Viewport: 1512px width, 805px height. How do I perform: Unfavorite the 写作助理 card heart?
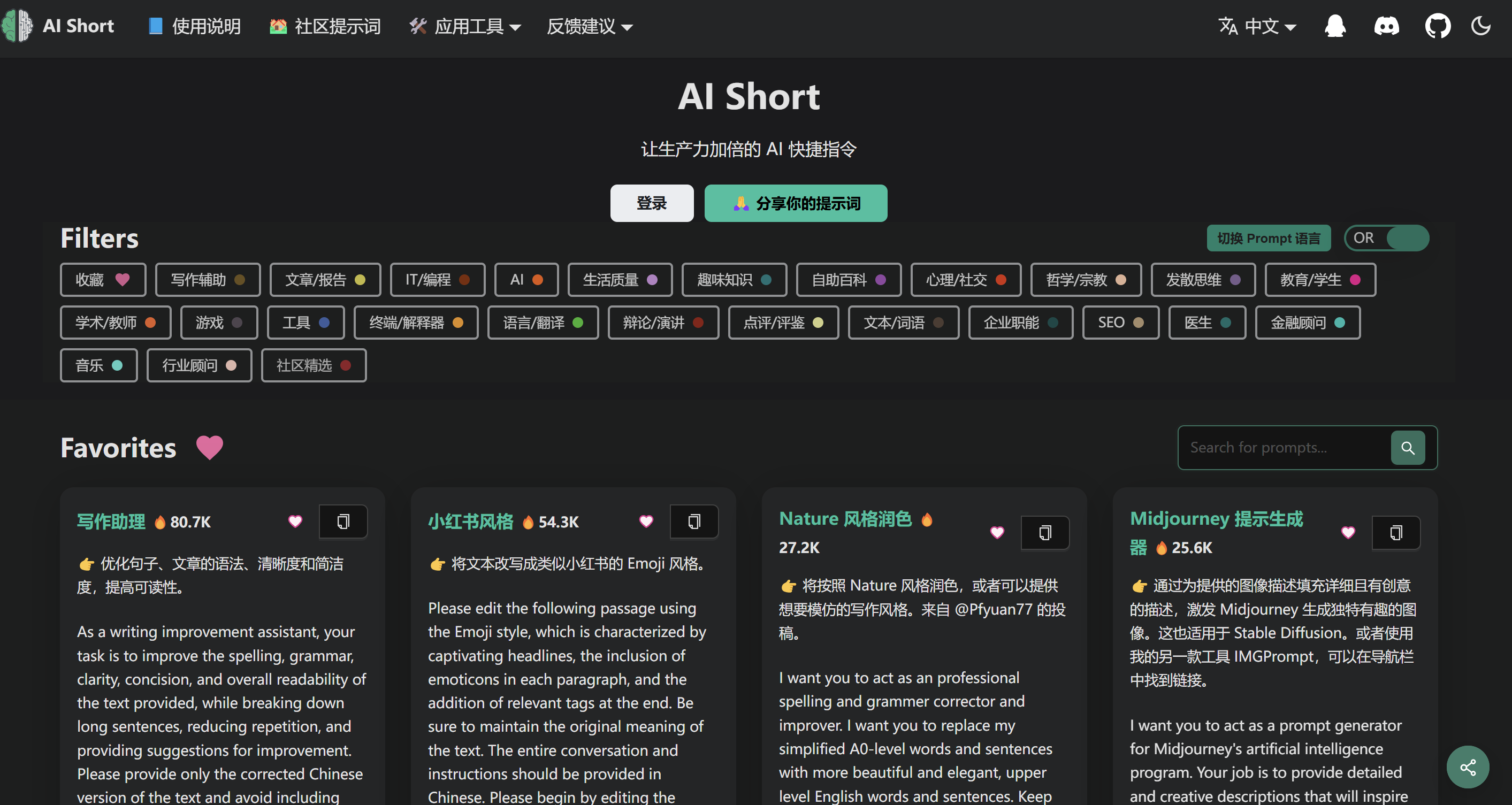(x=295, y=521)
